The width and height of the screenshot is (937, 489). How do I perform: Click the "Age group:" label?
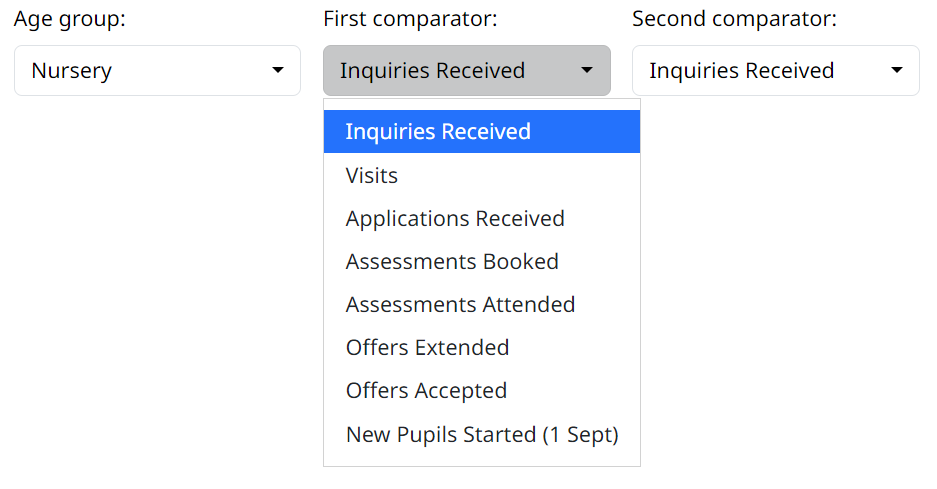tap(70, 19)
